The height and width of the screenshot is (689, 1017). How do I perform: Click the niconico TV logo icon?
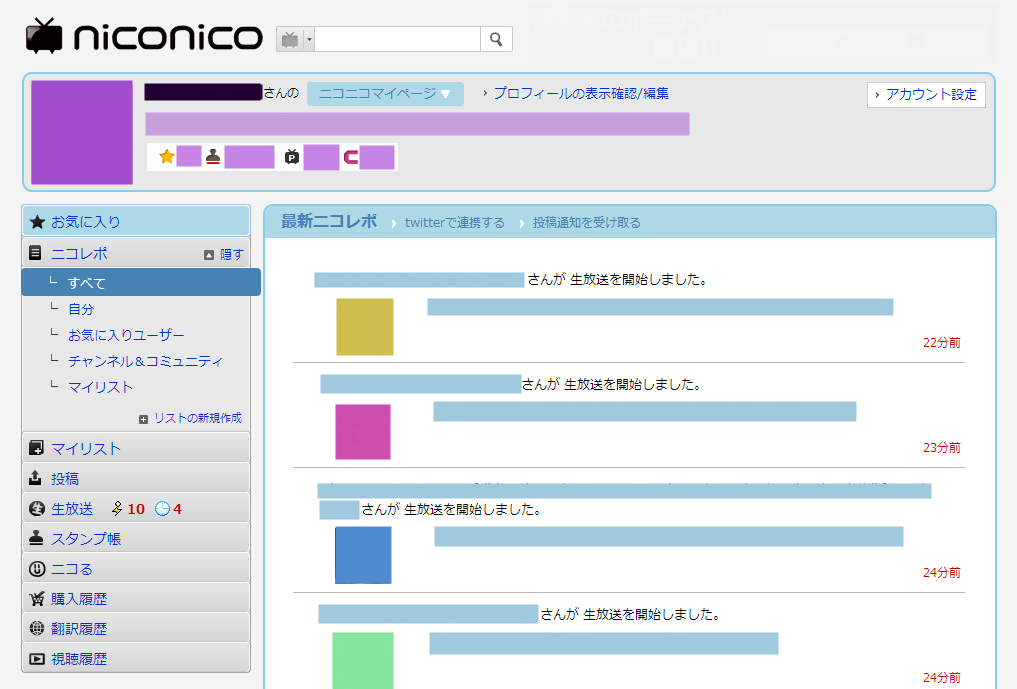click(44, 36)
